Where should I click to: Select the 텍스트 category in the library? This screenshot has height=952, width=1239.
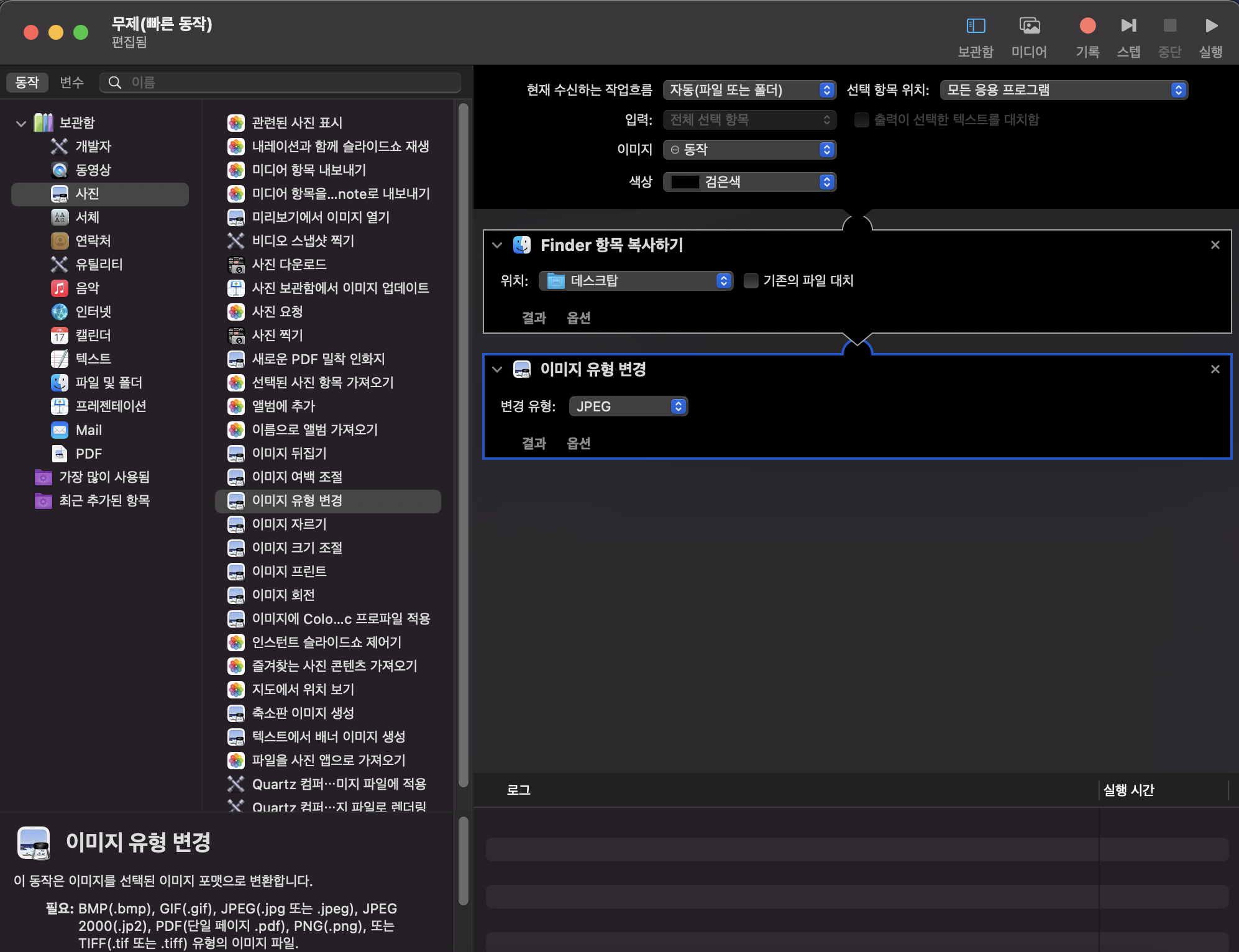[100, 359]
